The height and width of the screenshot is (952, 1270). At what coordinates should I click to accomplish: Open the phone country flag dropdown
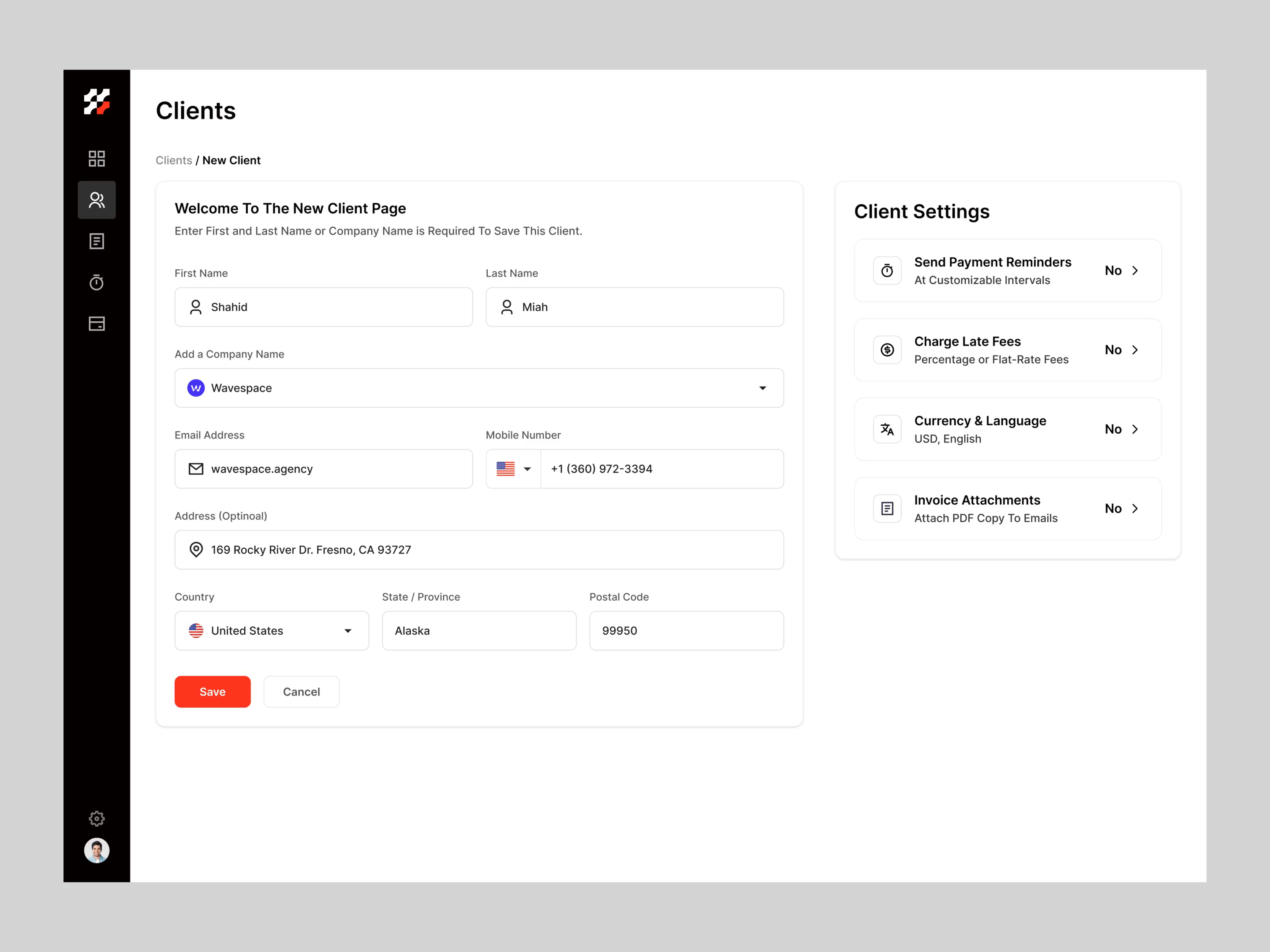(x=513, y=469)
